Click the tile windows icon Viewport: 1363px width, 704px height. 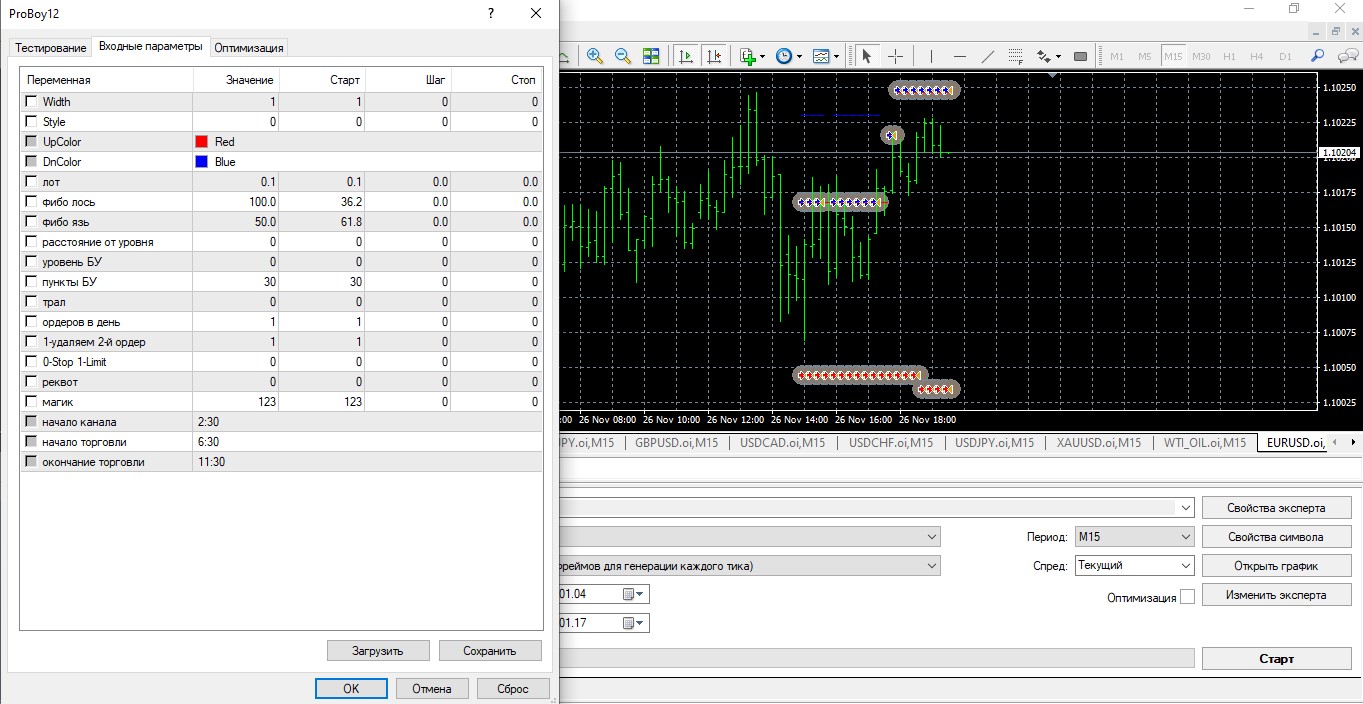coord(651,56)
